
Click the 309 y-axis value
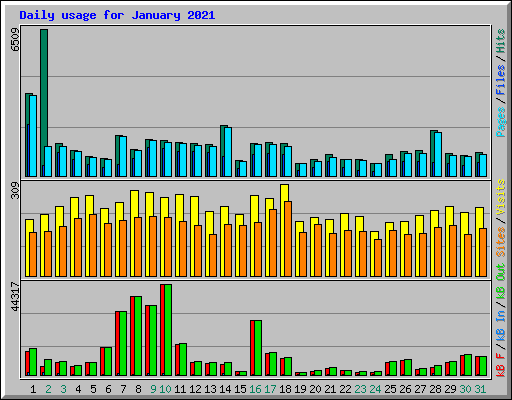pos(15,190)
